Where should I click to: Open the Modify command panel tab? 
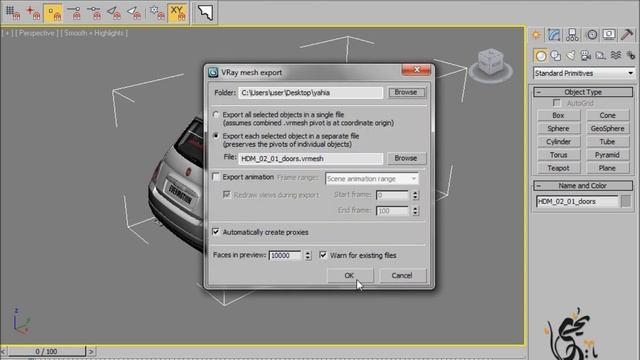pos(554,35)
